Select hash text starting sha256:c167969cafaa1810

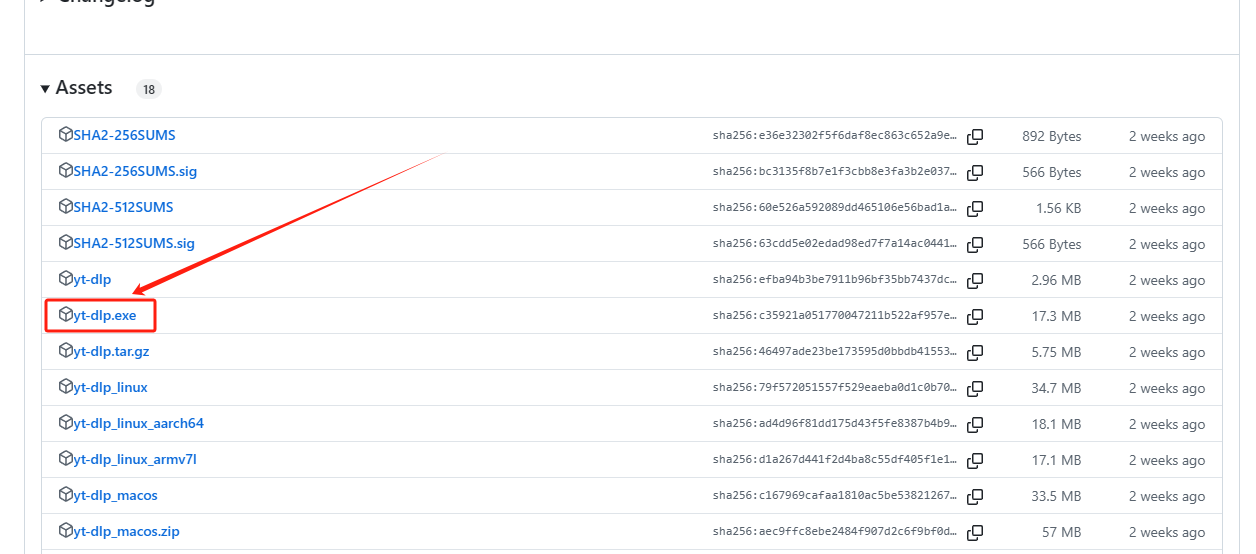point(835,496)
